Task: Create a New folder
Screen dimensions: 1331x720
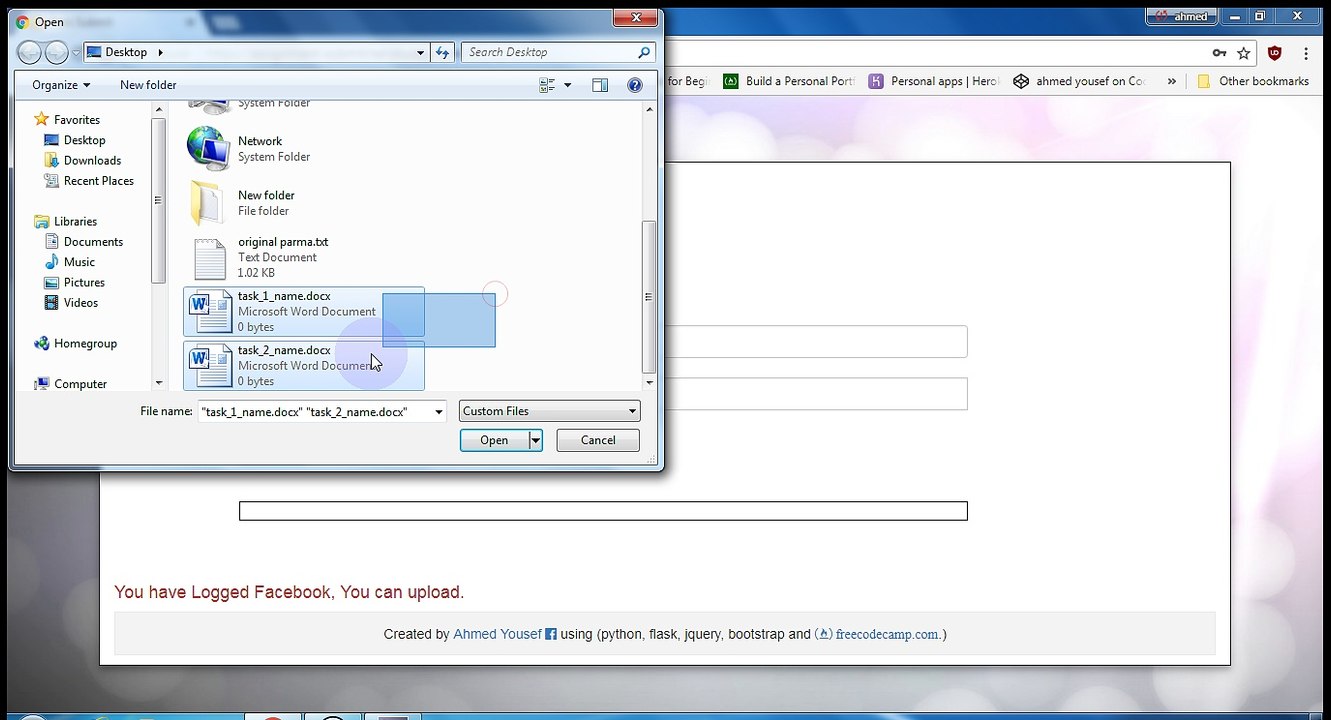Action: 148,85
